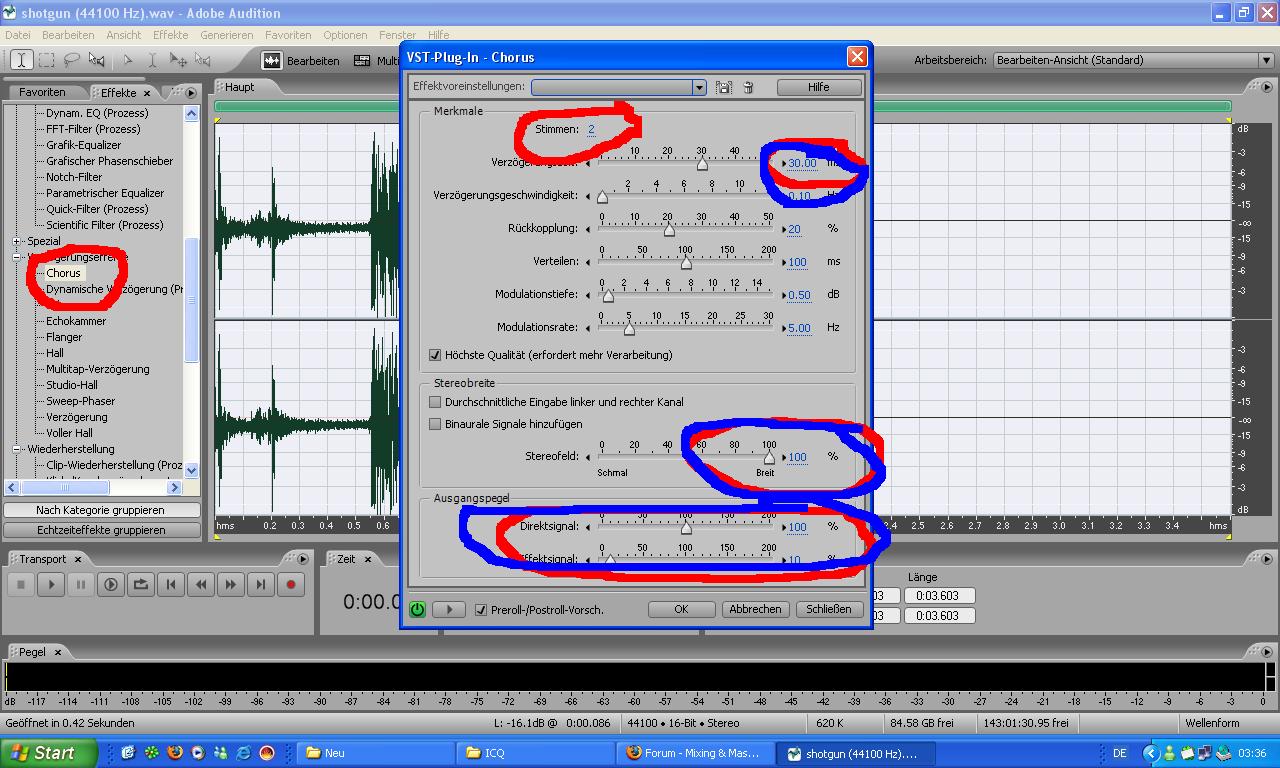1280x768 pixels.
Task: Click Schließen in Chorus dialog
Action: click(829, 609)
